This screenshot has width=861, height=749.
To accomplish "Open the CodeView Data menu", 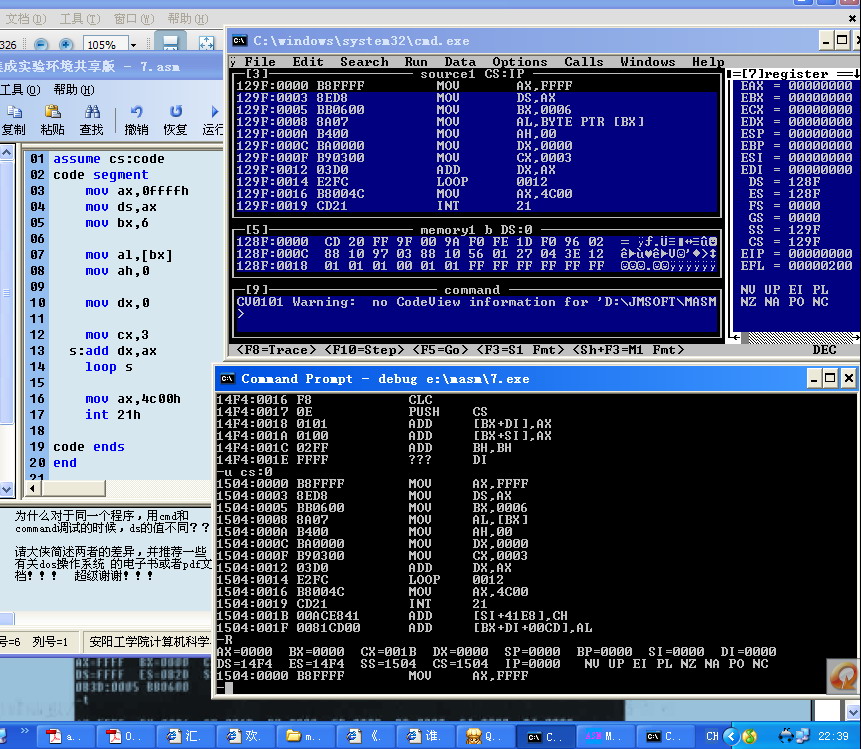I will (460, 62).
